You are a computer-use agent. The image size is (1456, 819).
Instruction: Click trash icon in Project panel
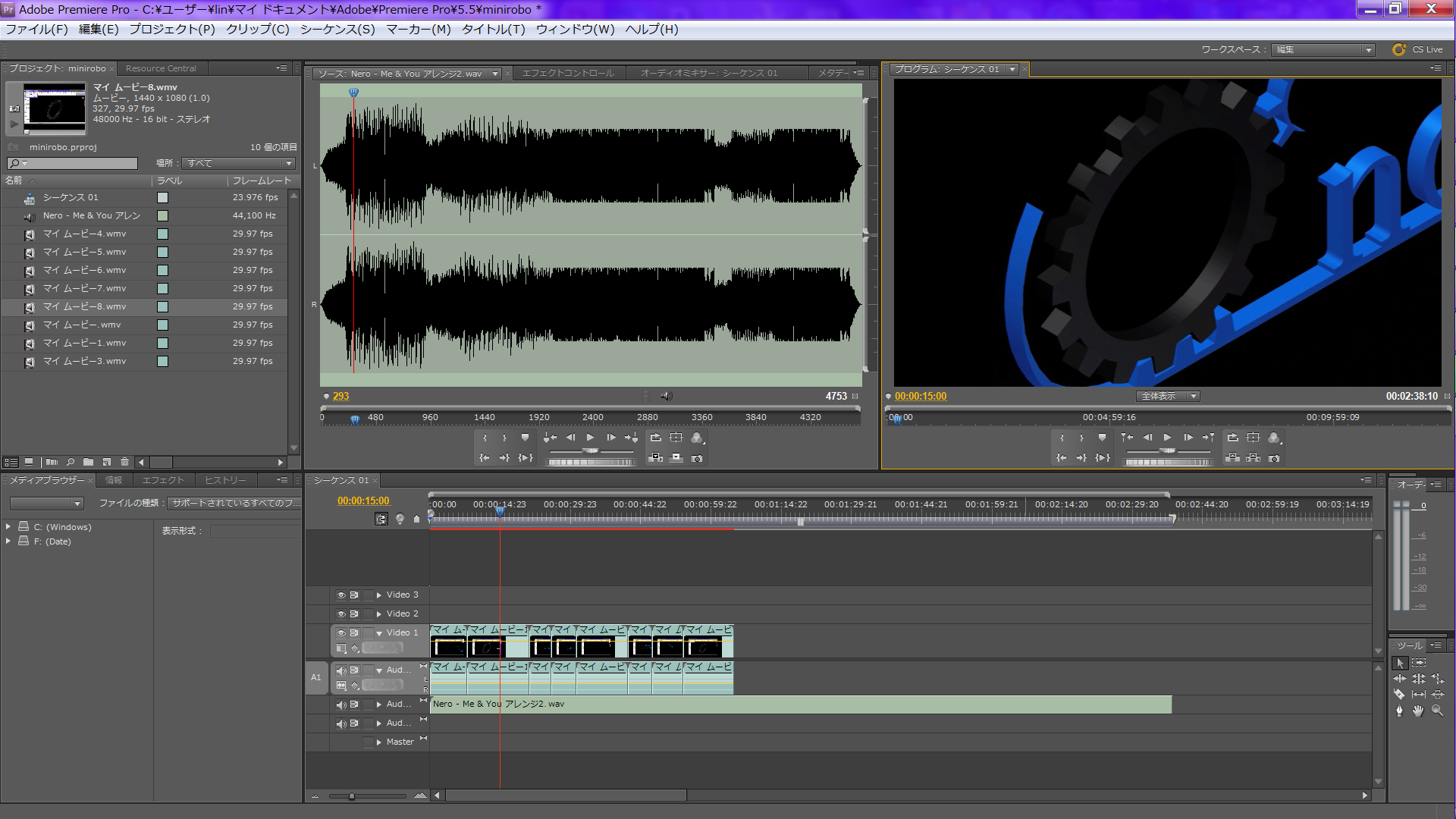125,462
